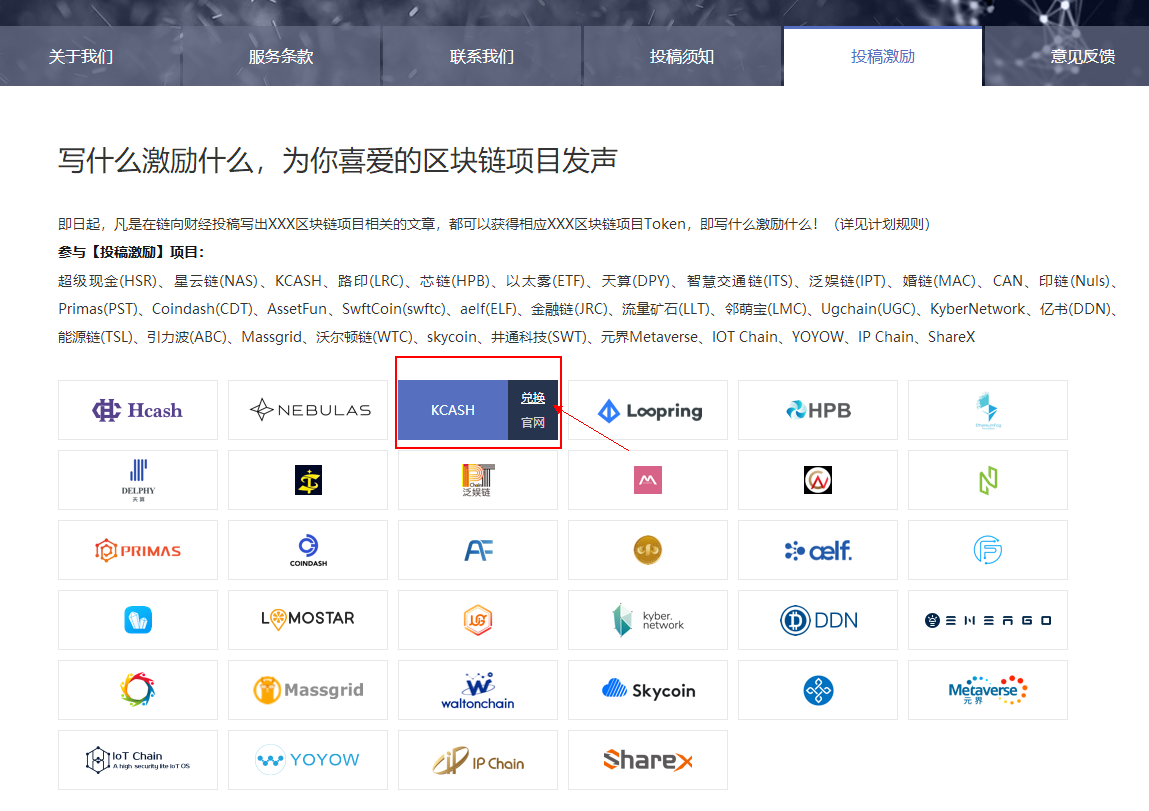Open the IPT 泛娱链 logo card
This screenshot has height=811, width=1149.
click(478, 480)
